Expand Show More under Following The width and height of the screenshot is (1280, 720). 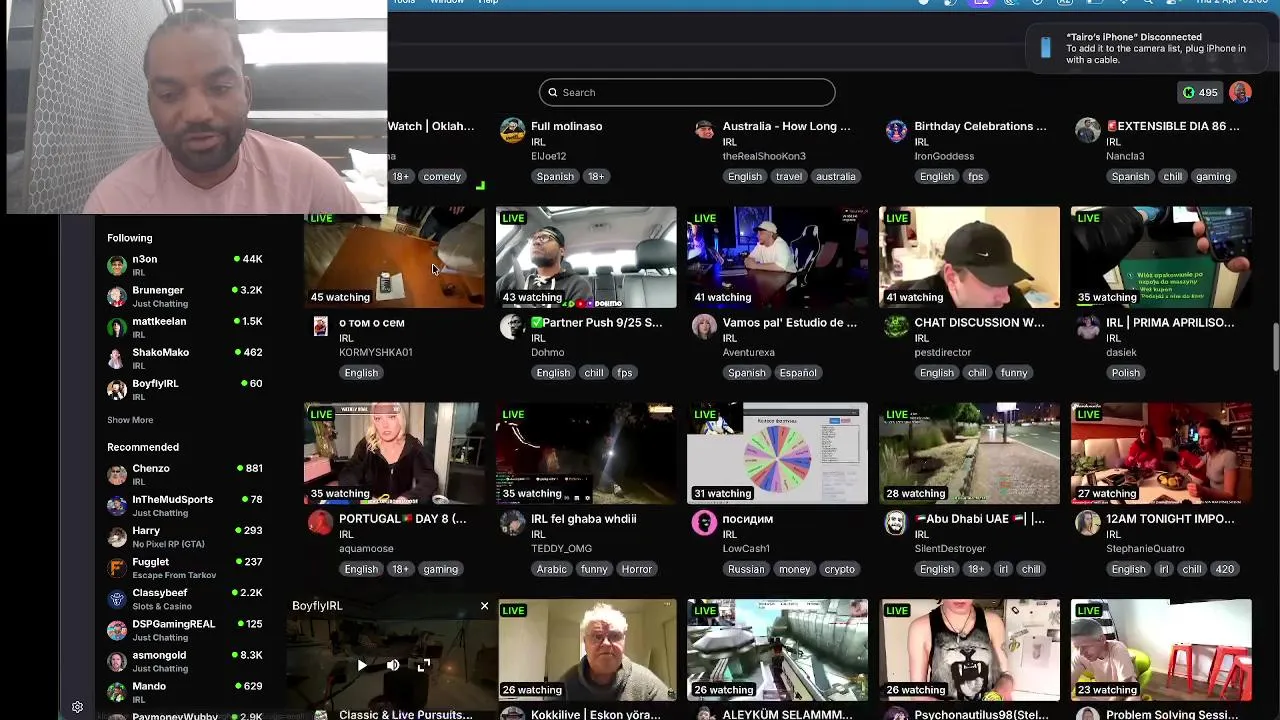[x=130, y=420]
